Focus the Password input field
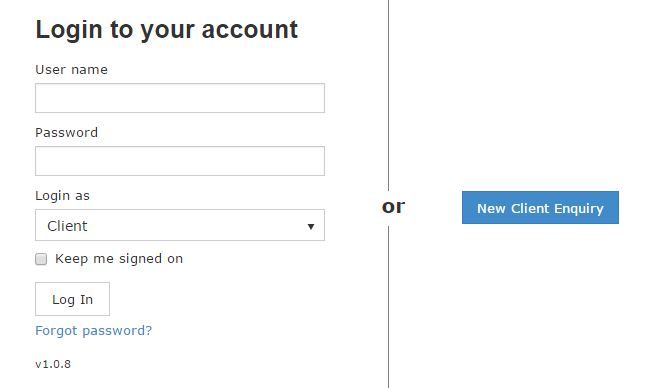Screen dimensions: 650x388 point(180,161)
